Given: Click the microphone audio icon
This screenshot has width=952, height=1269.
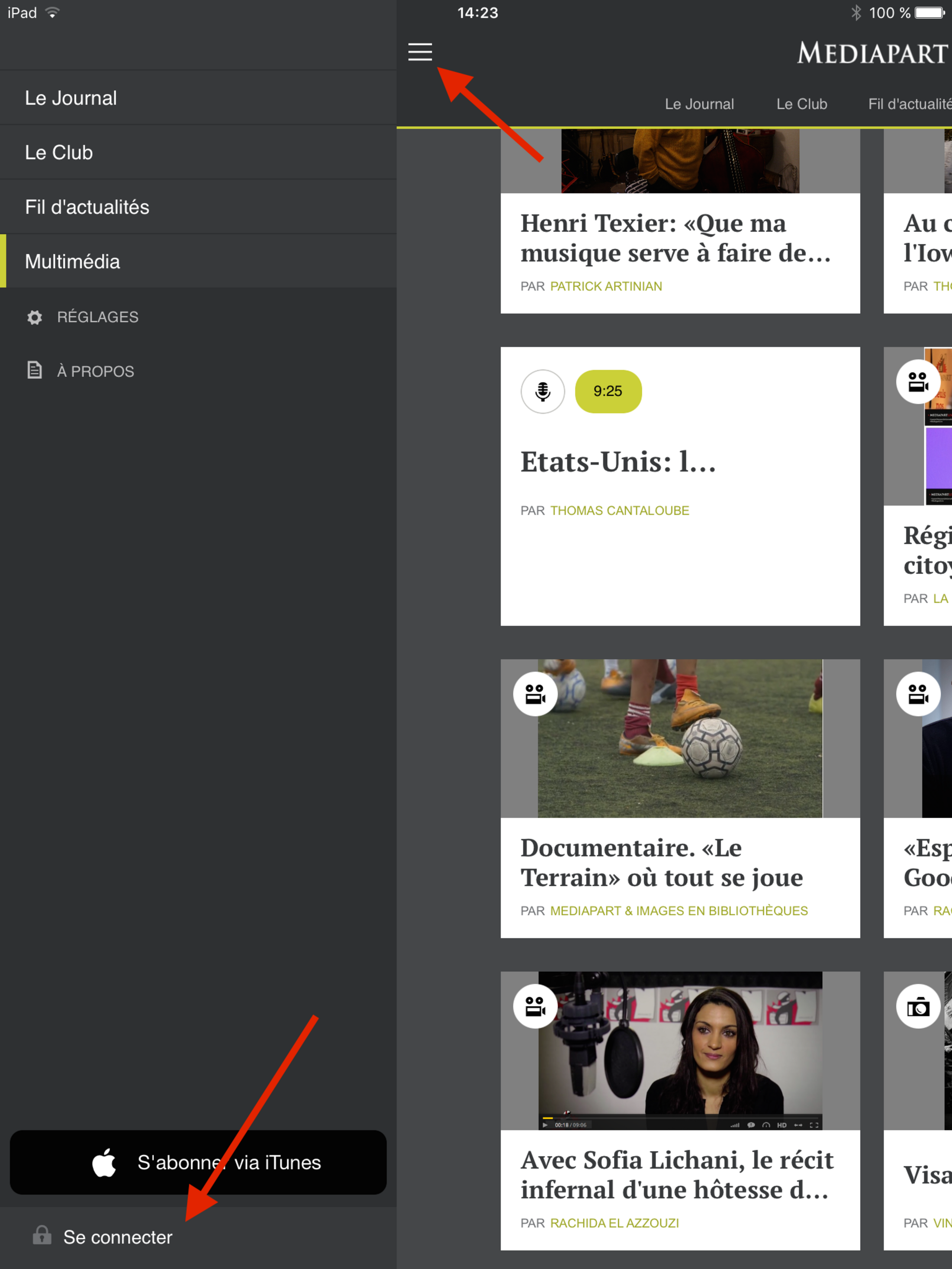Looking at the screenshot, I should point(542,391).
